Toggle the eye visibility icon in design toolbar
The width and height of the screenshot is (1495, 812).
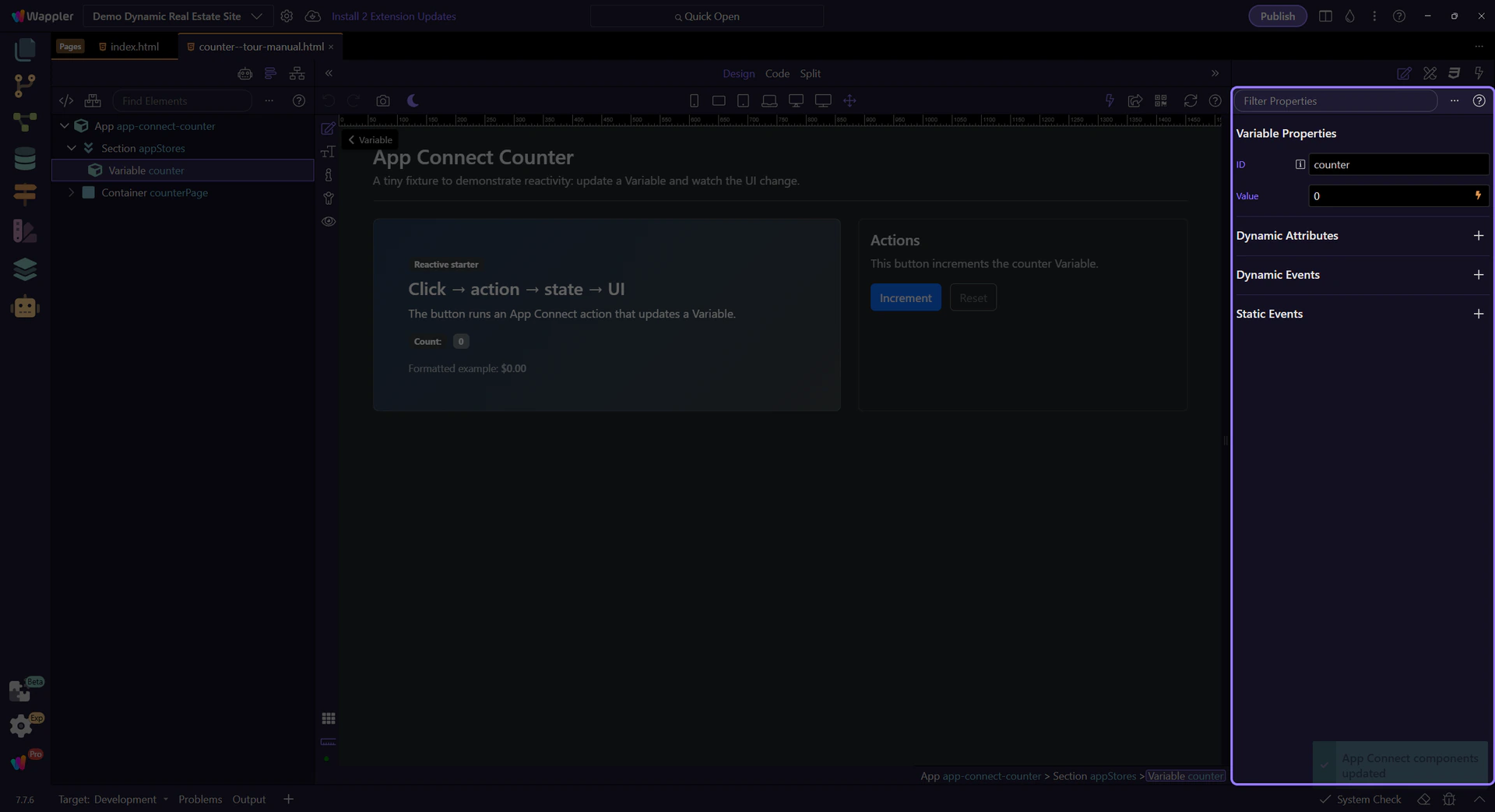click(x=329, y=222)
